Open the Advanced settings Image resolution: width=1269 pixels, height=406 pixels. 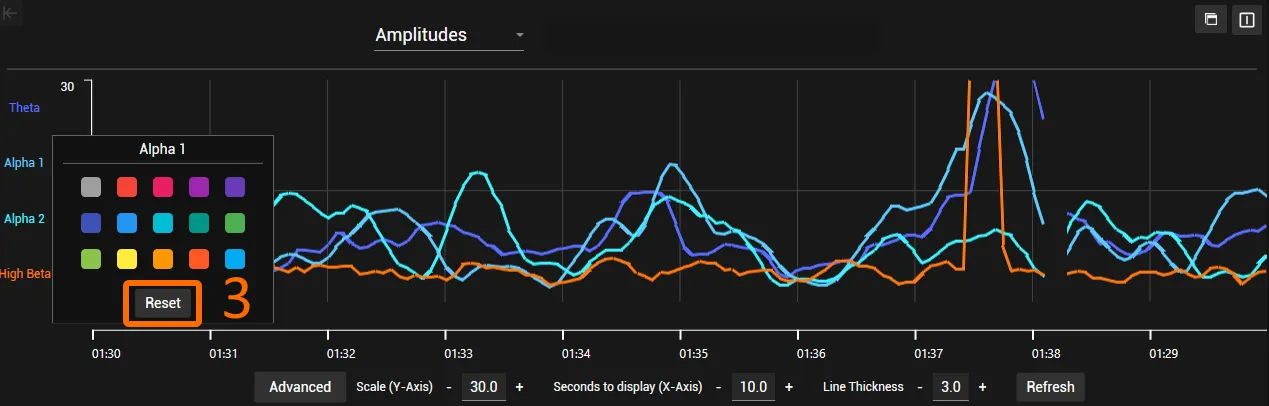(x=300, y=387)
